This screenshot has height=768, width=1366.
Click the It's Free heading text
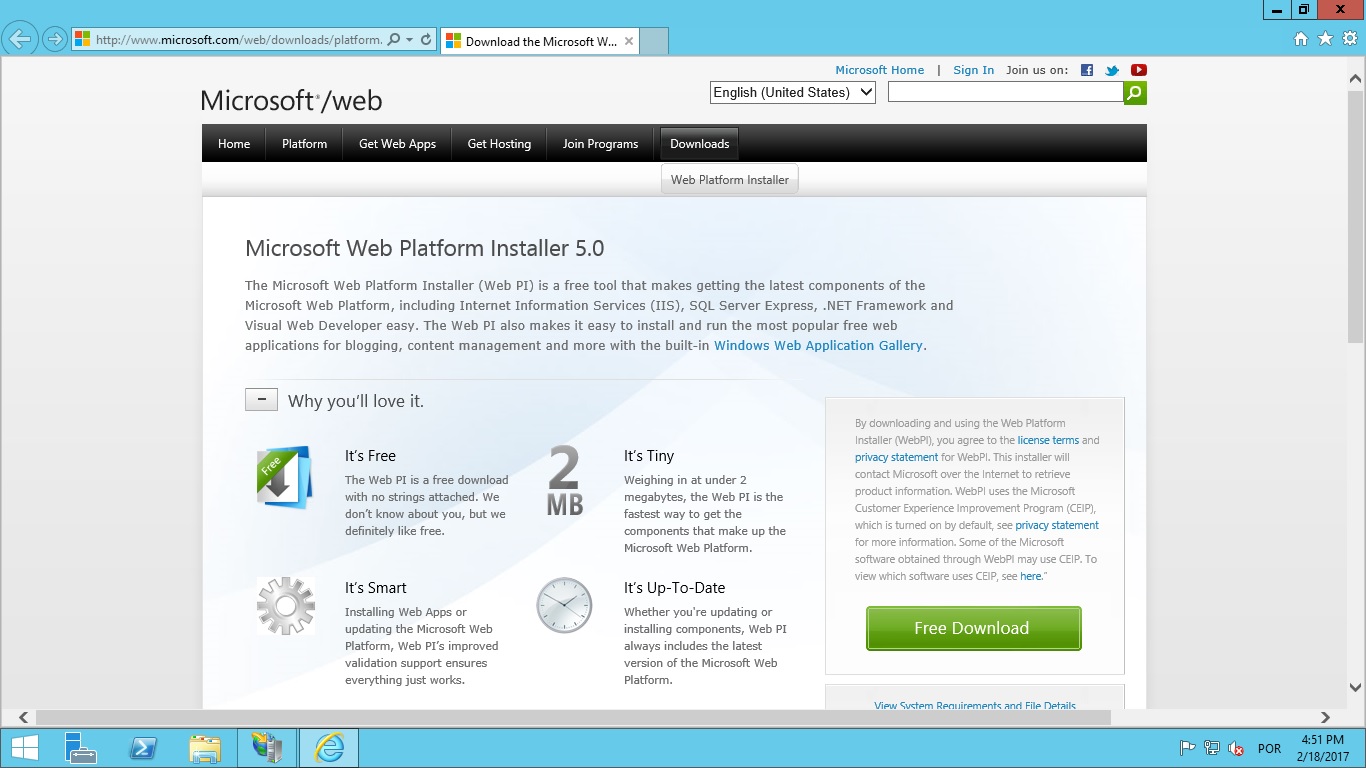pyautogui.click(x=370, y=456)
